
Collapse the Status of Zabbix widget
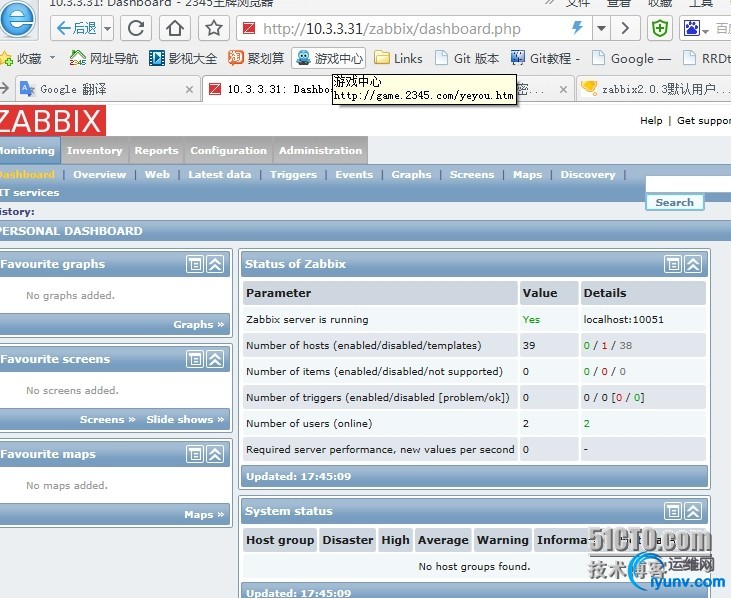click(x=693, y=264)
